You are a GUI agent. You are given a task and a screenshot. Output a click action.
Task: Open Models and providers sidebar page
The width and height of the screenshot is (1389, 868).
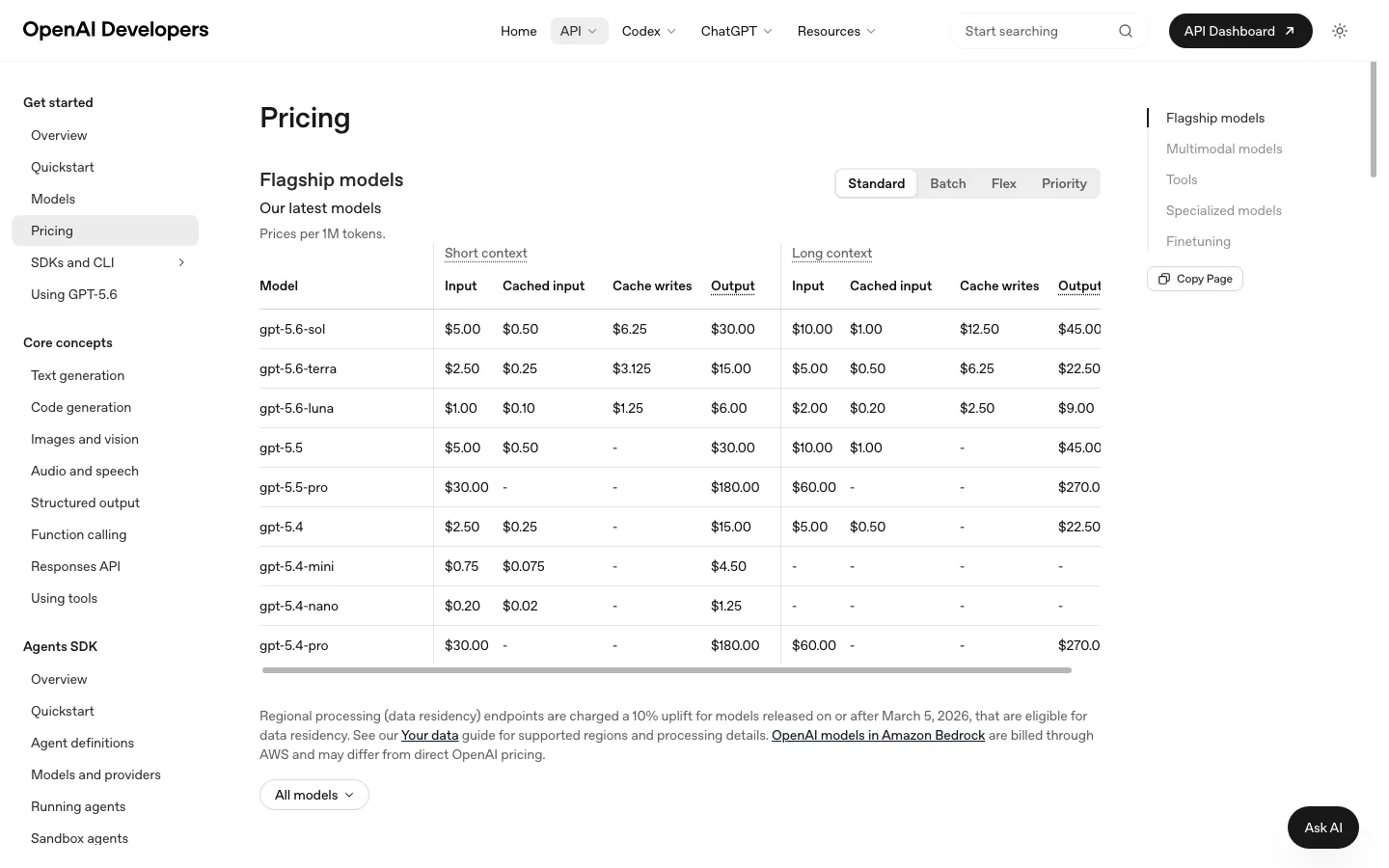click(x=105, y=774)
